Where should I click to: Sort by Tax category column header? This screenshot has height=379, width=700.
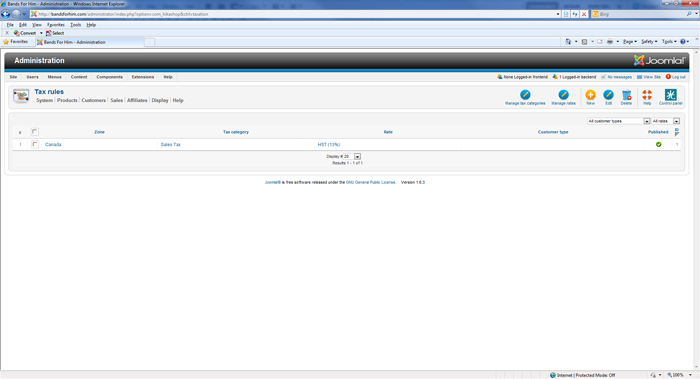[236, 132]
